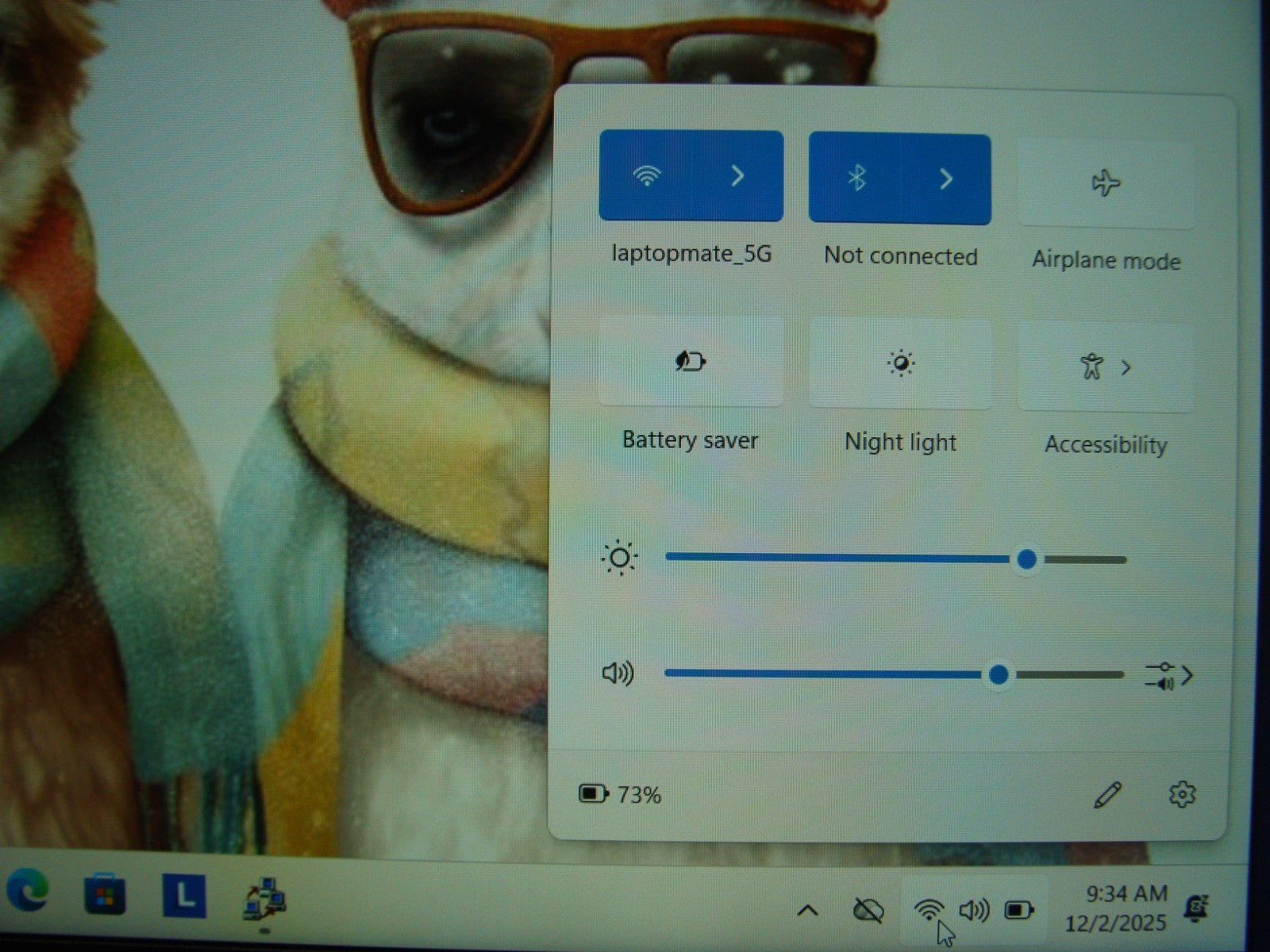Open the blue L app in taskbar
1270x952 pixels.
[x=183, y=896]
